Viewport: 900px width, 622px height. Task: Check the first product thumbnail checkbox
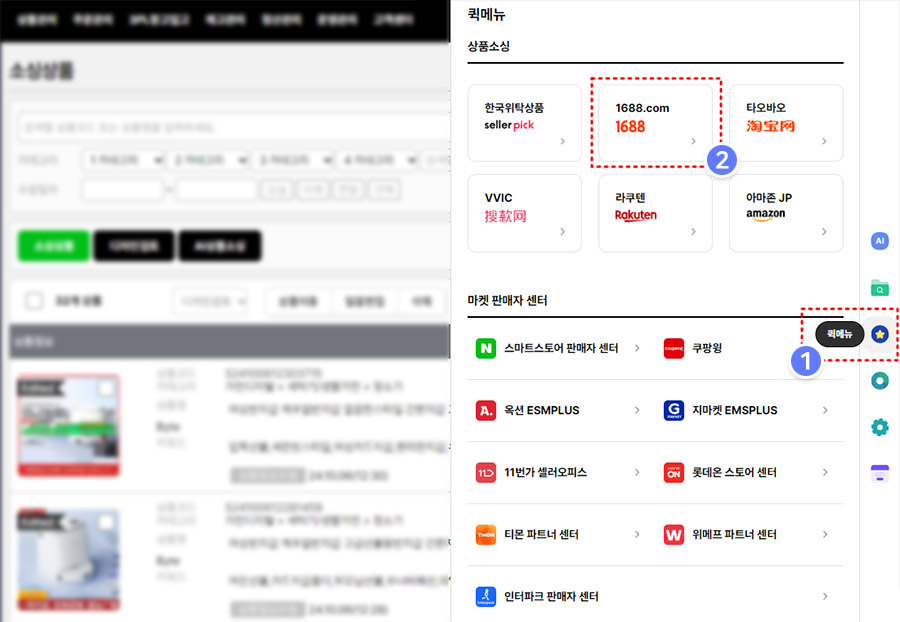(107, 388)
